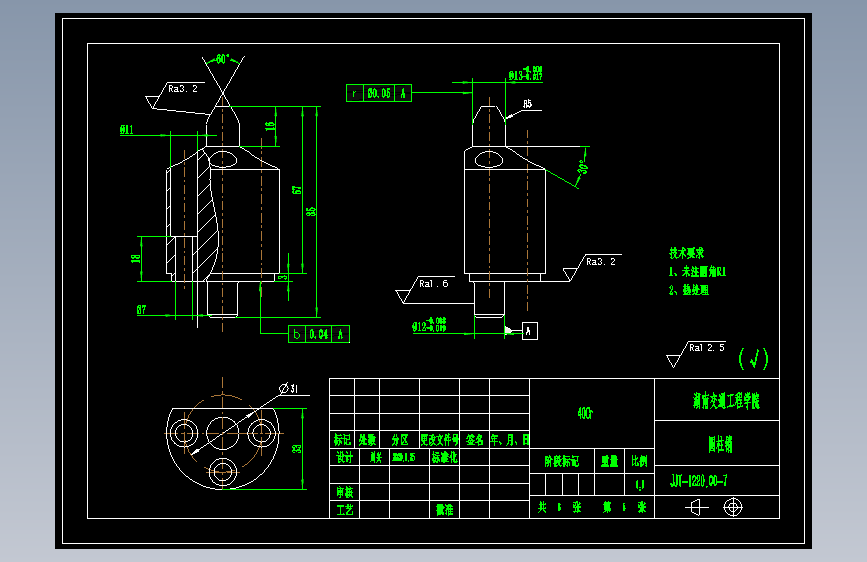
Task: Select the 签名 header cell
Action: point(474,440)
